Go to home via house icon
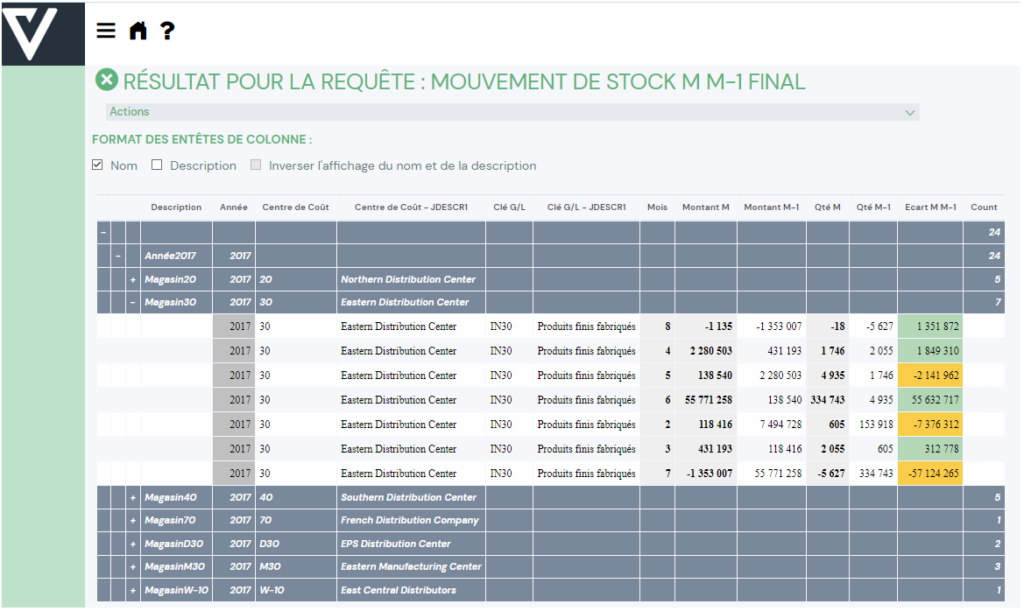 click(x=138, y=31)
